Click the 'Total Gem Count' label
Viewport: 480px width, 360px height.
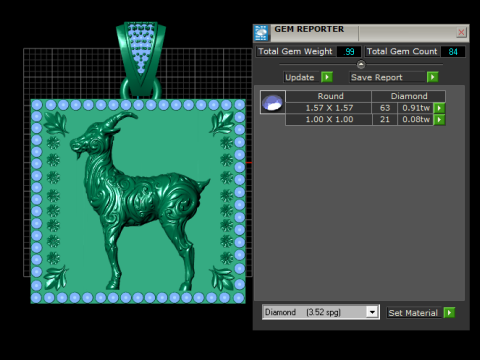[x=402, y=52]
